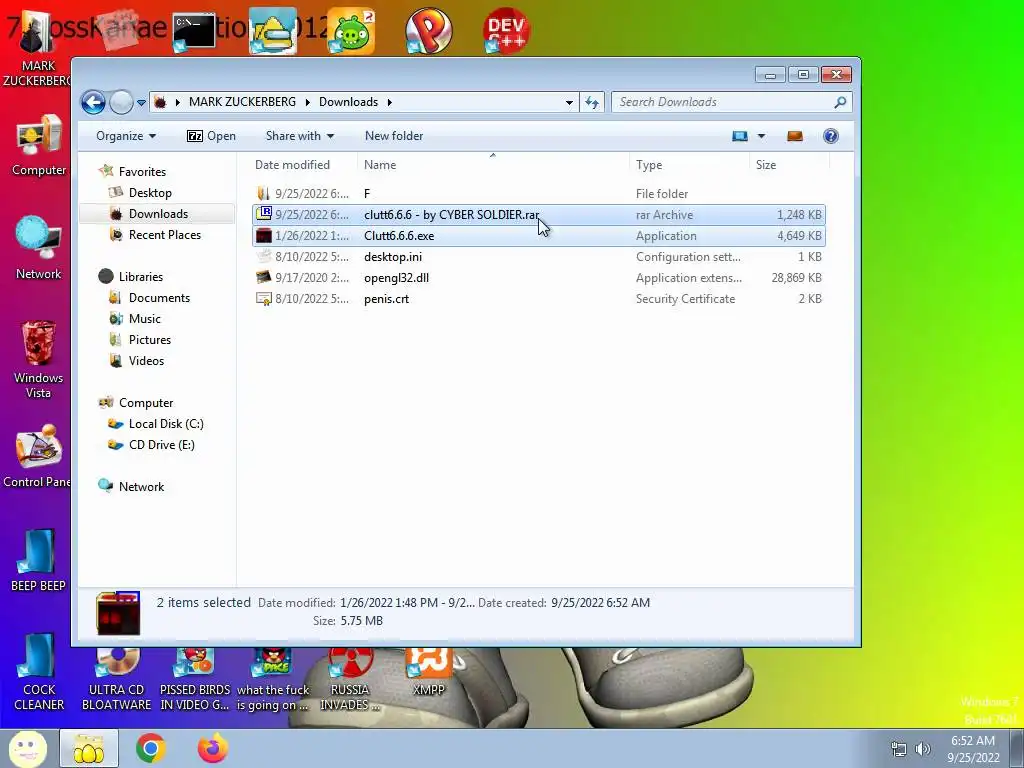The height and width of the screenshot is (768, 1024).
Task: Launch Google Chrome from the taskbar
Action: tap(150, 748)
